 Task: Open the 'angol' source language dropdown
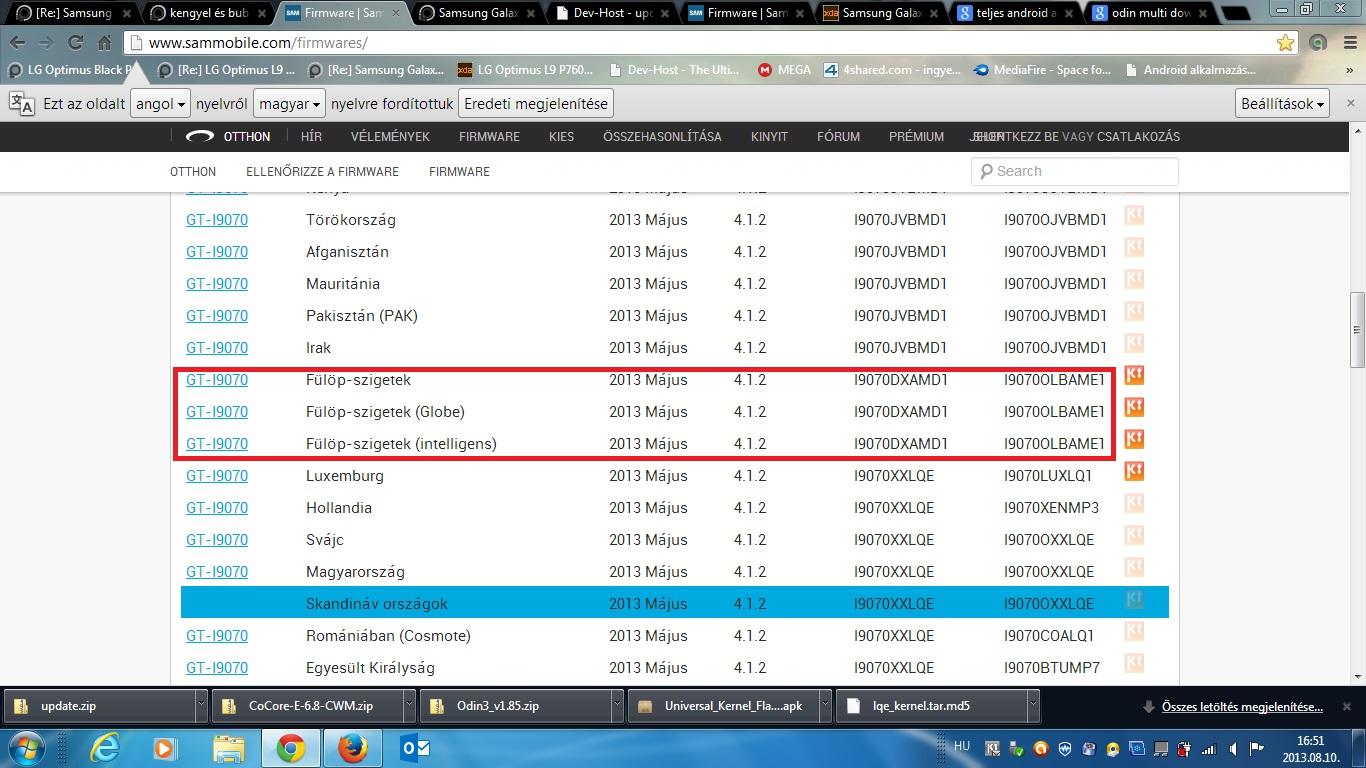[x=160, y=104]
